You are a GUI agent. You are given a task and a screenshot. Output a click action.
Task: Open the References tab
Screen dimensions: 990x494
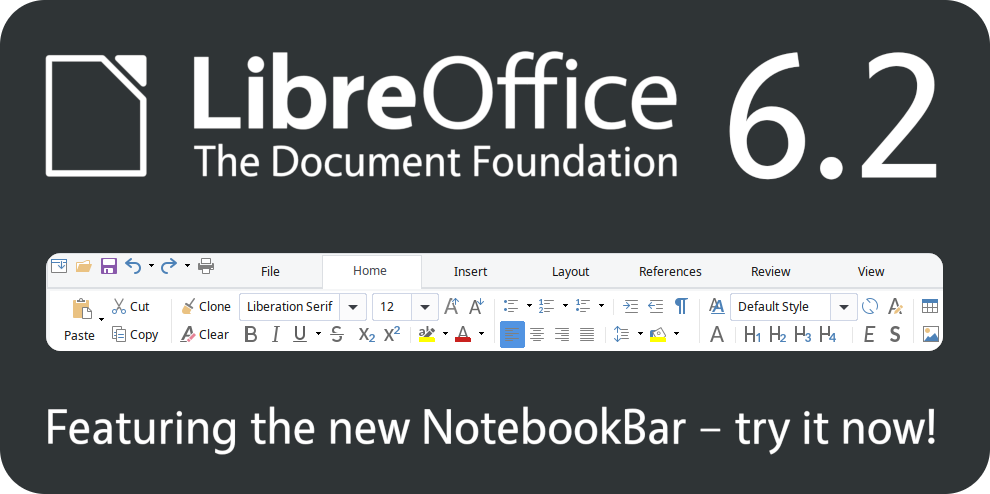(670, 271)
